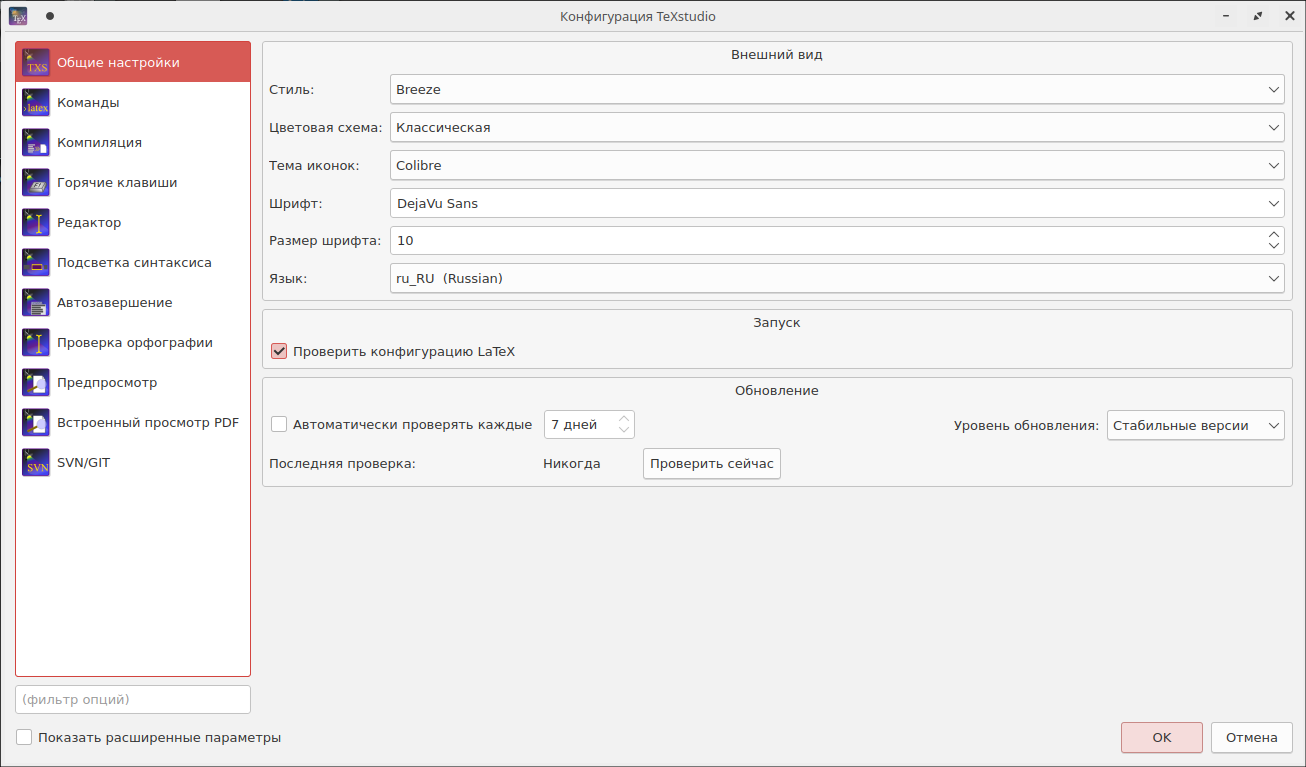Click the фильтр опций search field
Screen dimensions: 1306x767
tap(133, 699)
